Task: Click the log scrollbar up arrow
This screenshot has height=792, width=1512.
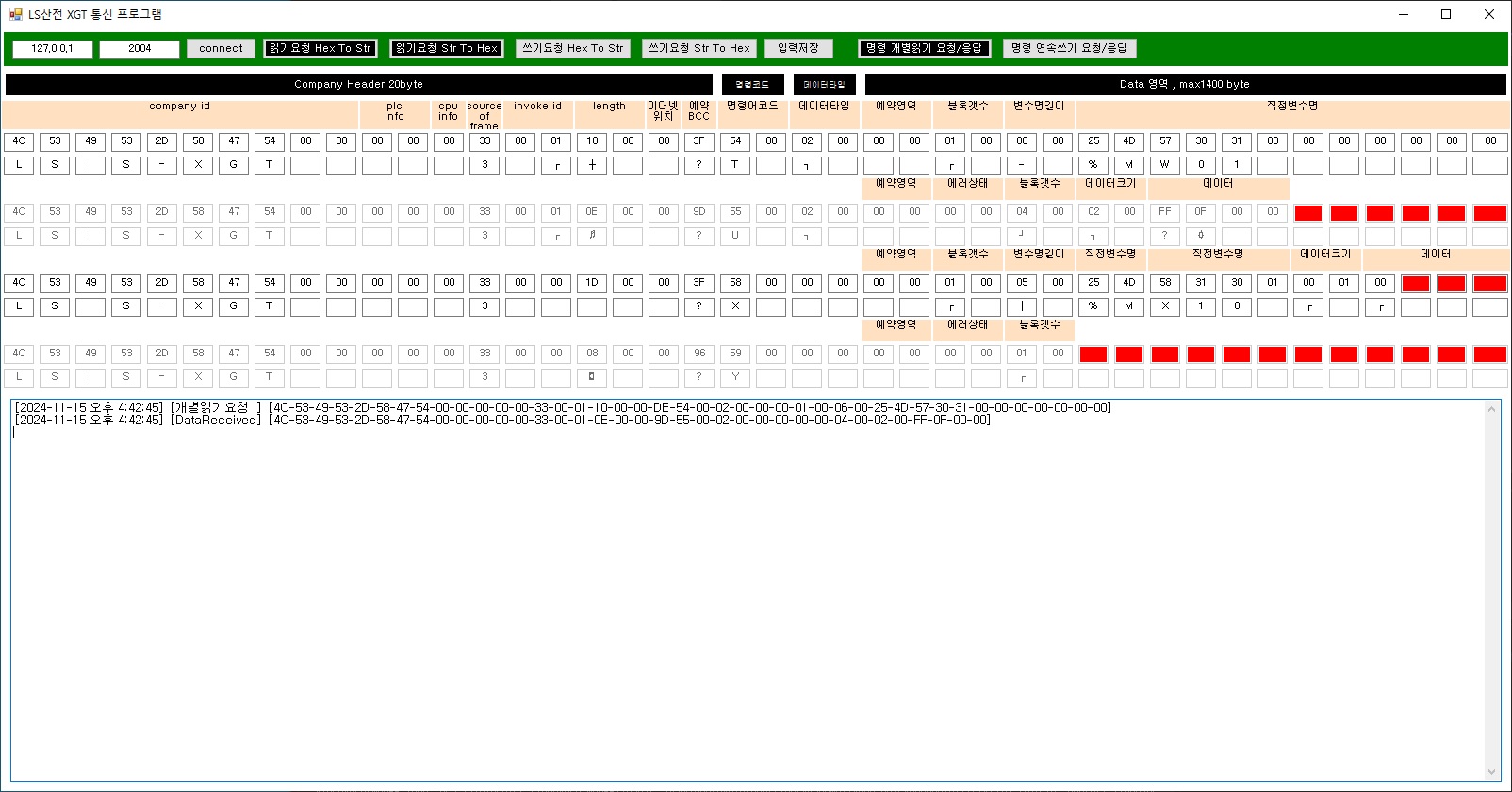Action: [x=1491, y=409]
